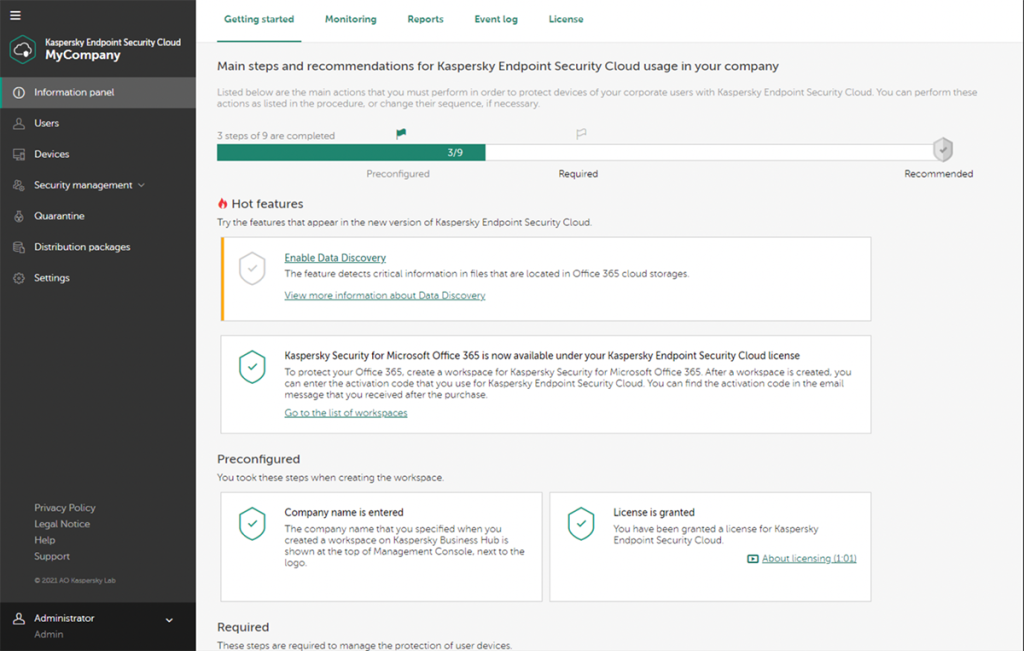The width and height of the screenshot is (1024, 651).
Task: Click the green Preconfigured flag marker
Action: (x=401, y=134)
